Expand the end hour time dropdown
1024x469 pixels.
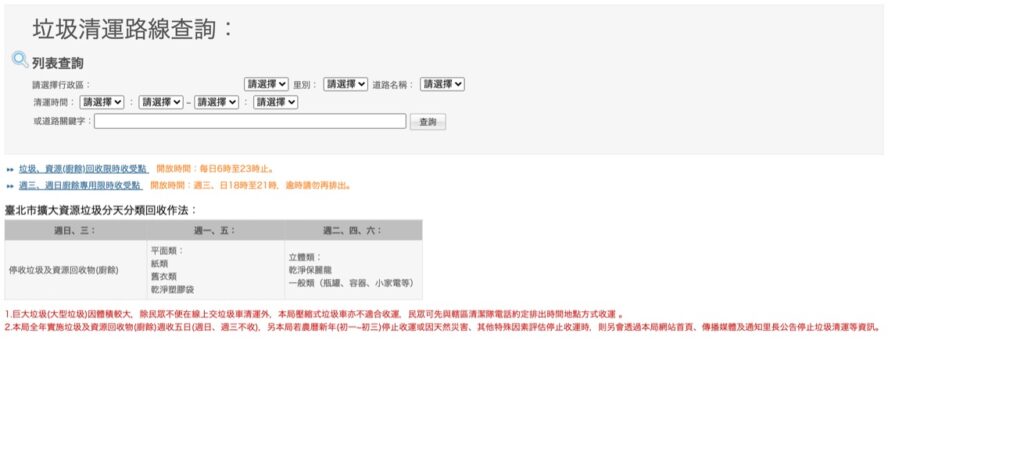coord(217,102)
